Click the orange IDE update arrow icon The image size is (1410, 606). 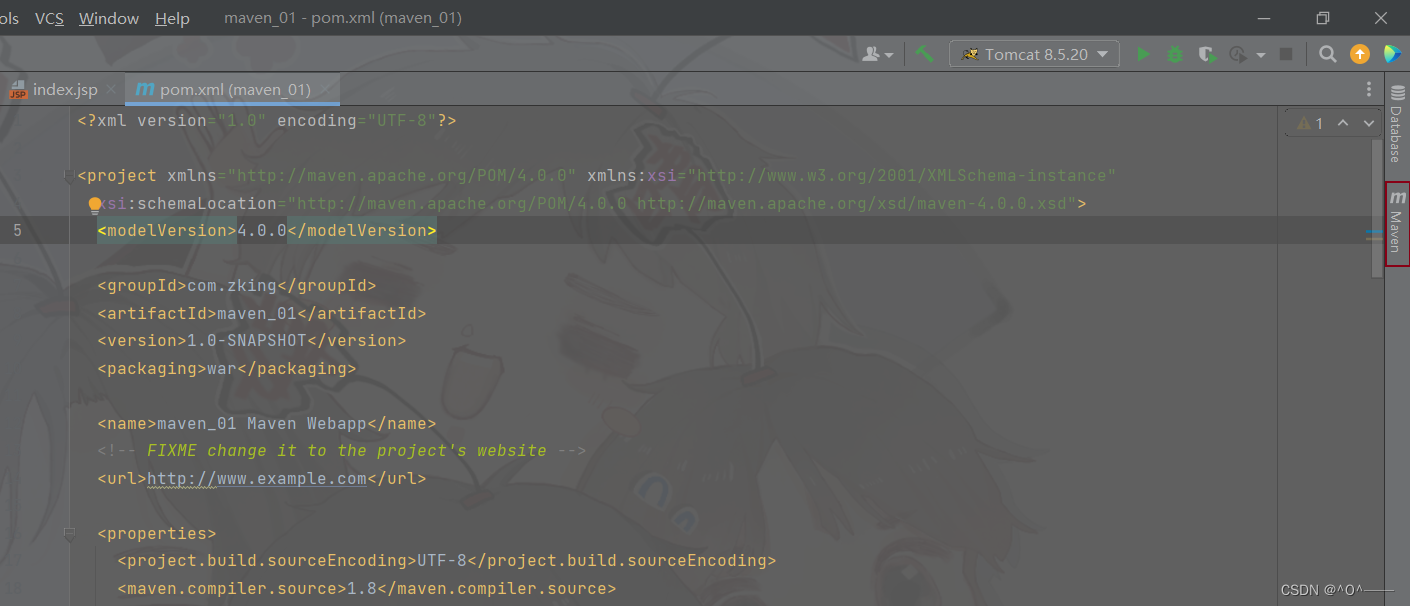[1360, 54]
